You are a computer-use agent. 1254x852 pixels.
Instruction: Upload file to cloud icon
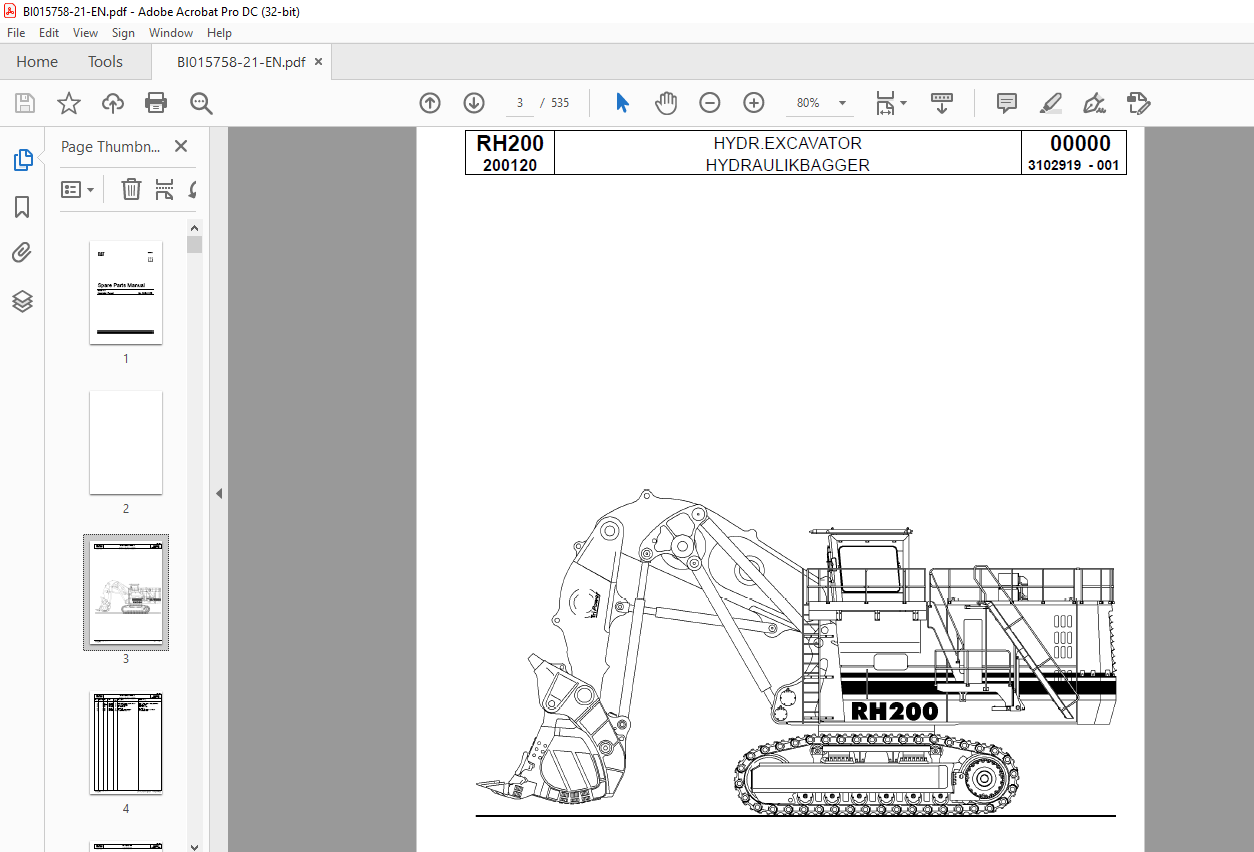pos(113,103)
